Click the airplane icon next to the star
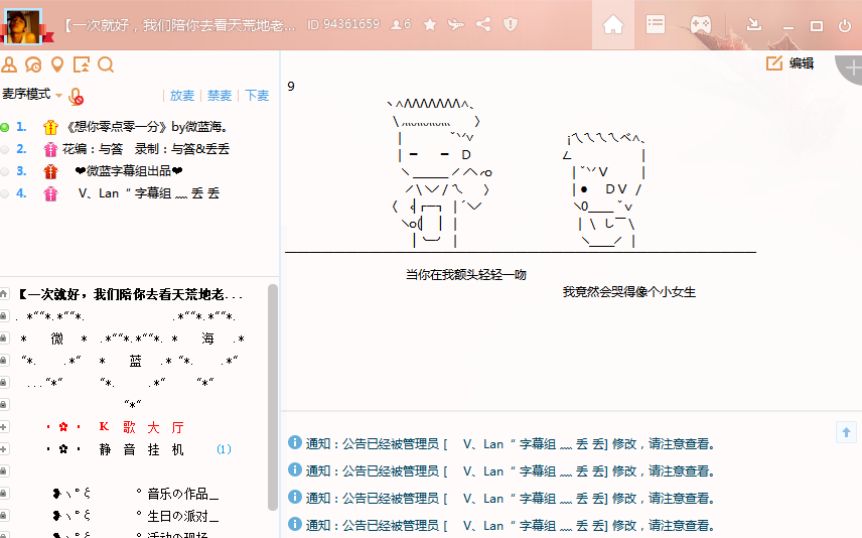The height and width of the screenshot is (538, 862). pyautogui.click(x=456, y=24)
